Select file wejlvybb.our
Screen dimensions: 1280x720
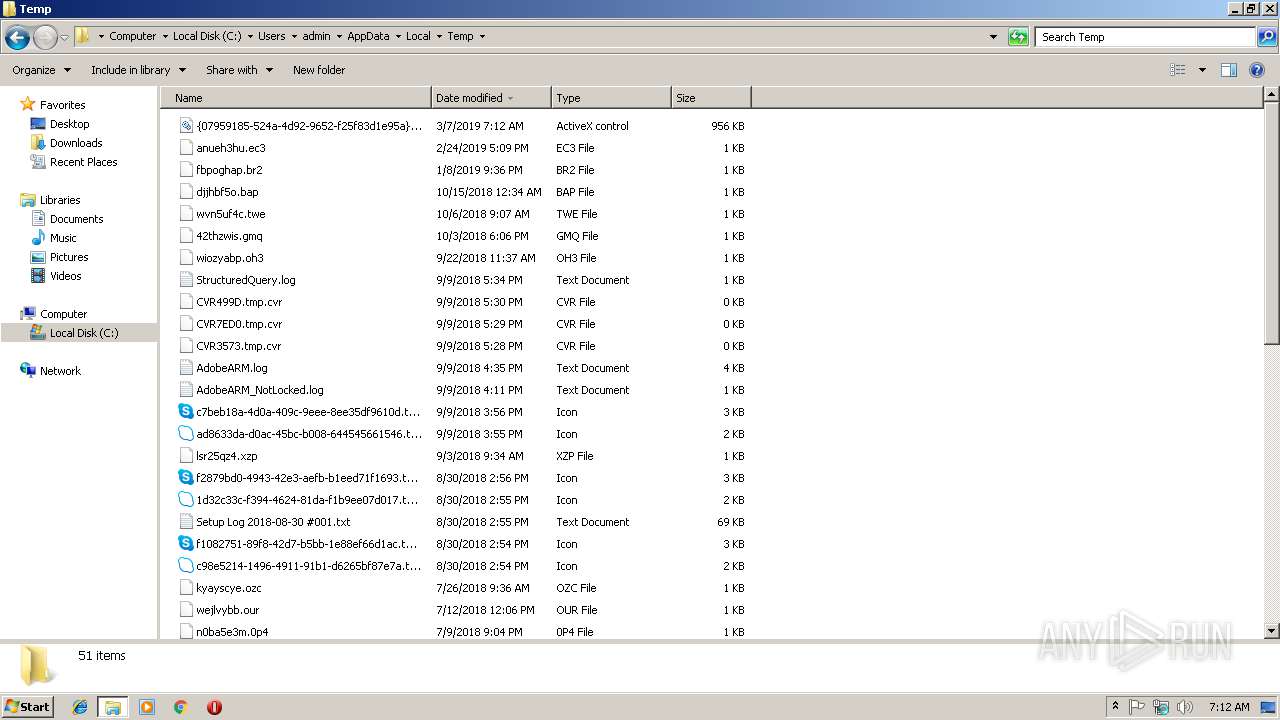(x=228, y=610)
